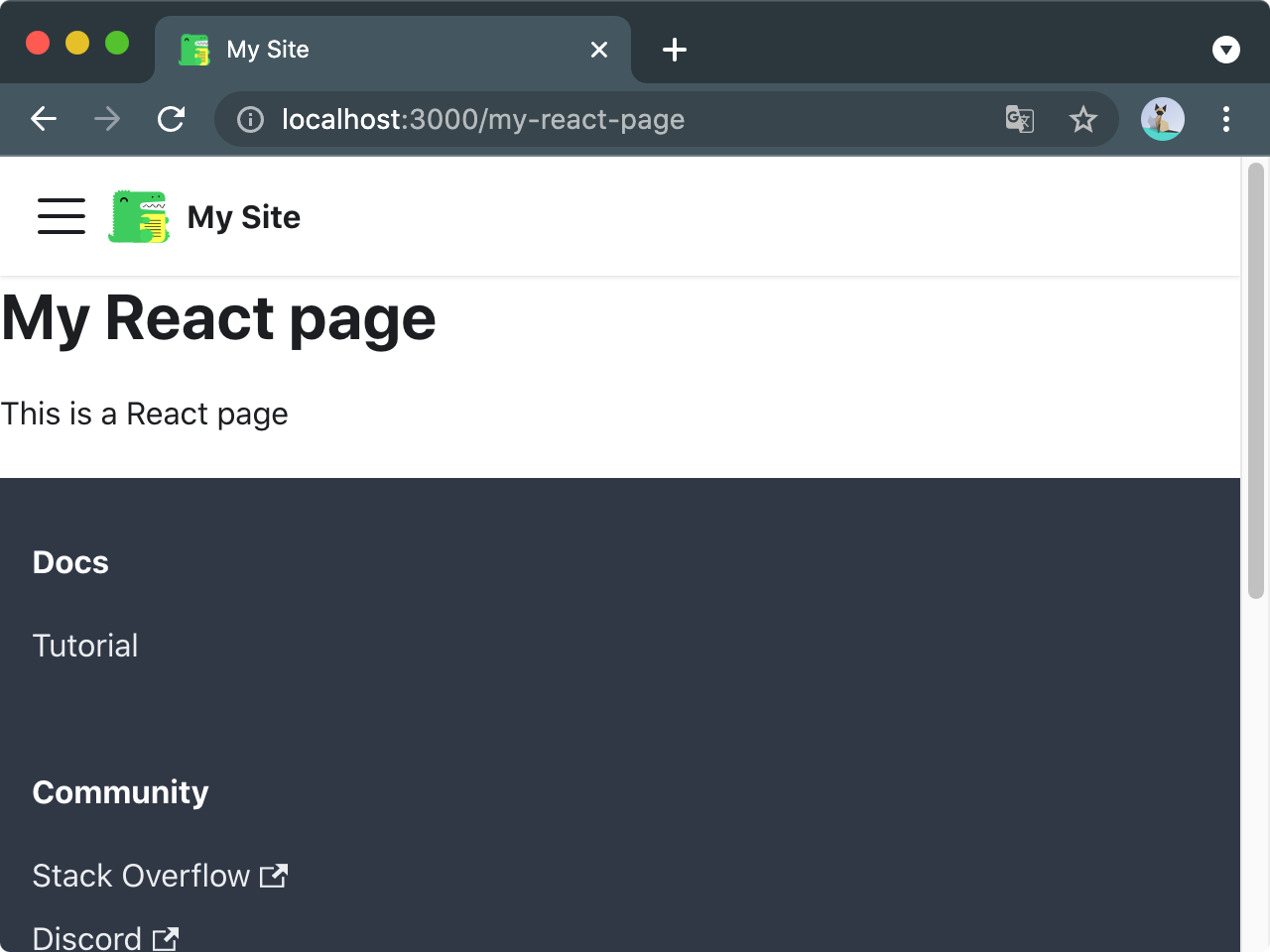Open the user profile avatar
Viewport: 1270px width, 952px height.
1162,119
